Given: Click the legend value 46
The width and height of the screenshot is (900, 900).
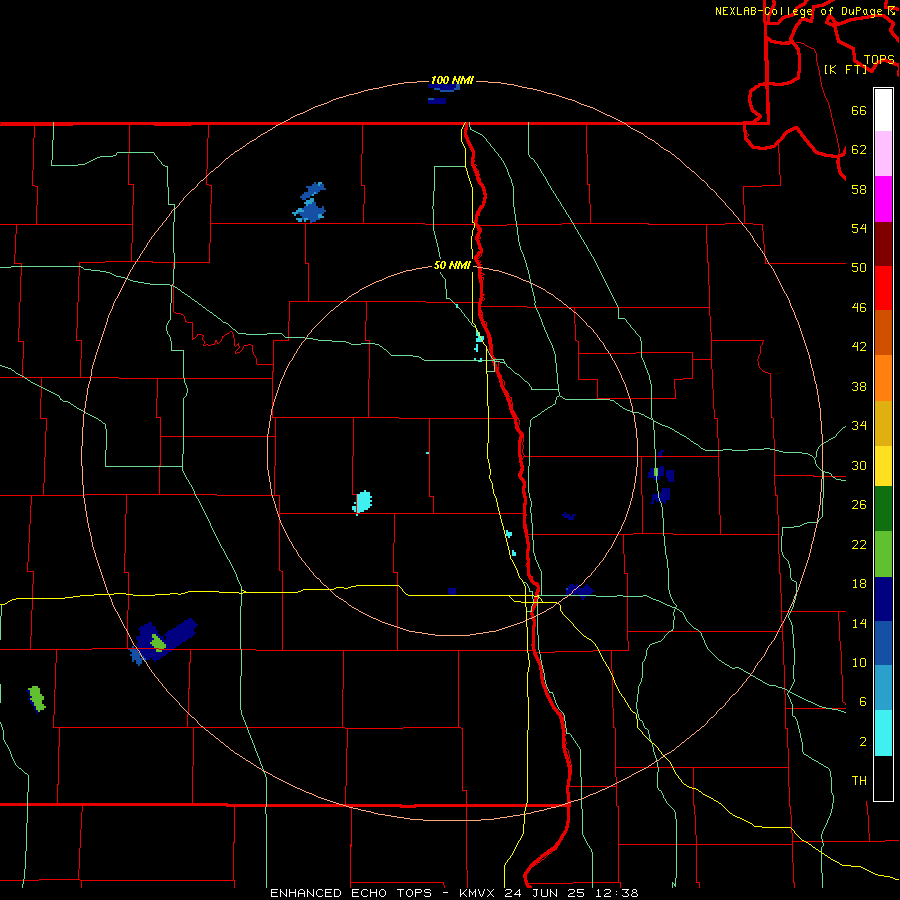Looking at the screenshot, I should click(859, 308).
